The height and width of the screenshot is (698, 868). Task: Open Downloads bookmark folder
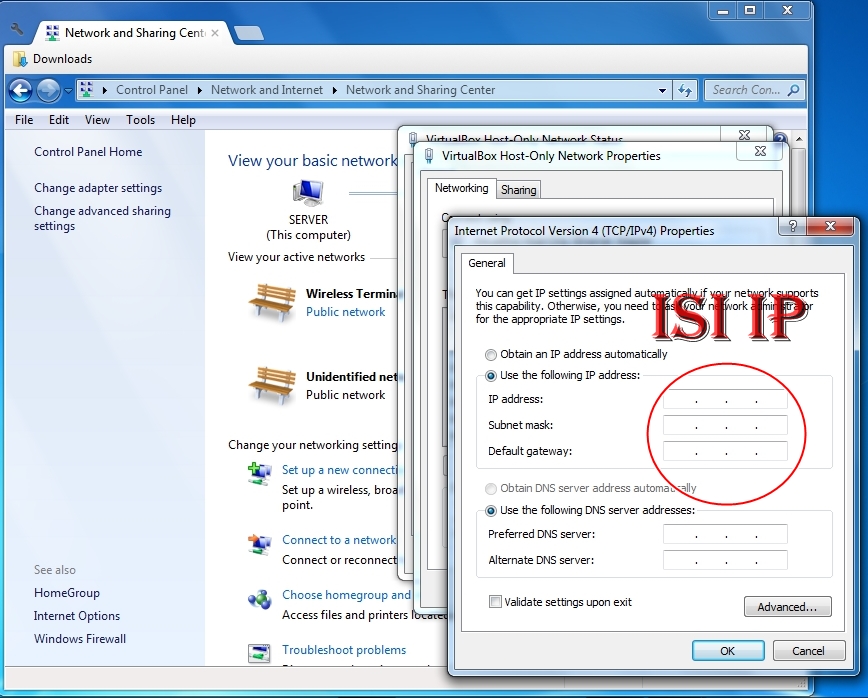[52, 59]
